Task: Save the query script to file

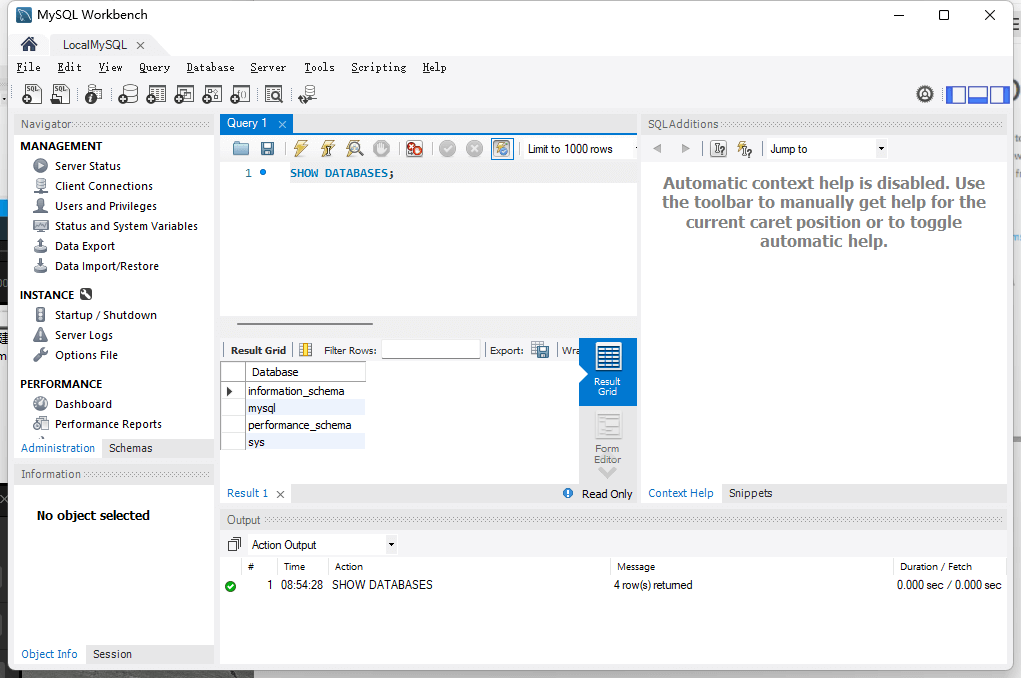Action: click(x=267, y=148)
